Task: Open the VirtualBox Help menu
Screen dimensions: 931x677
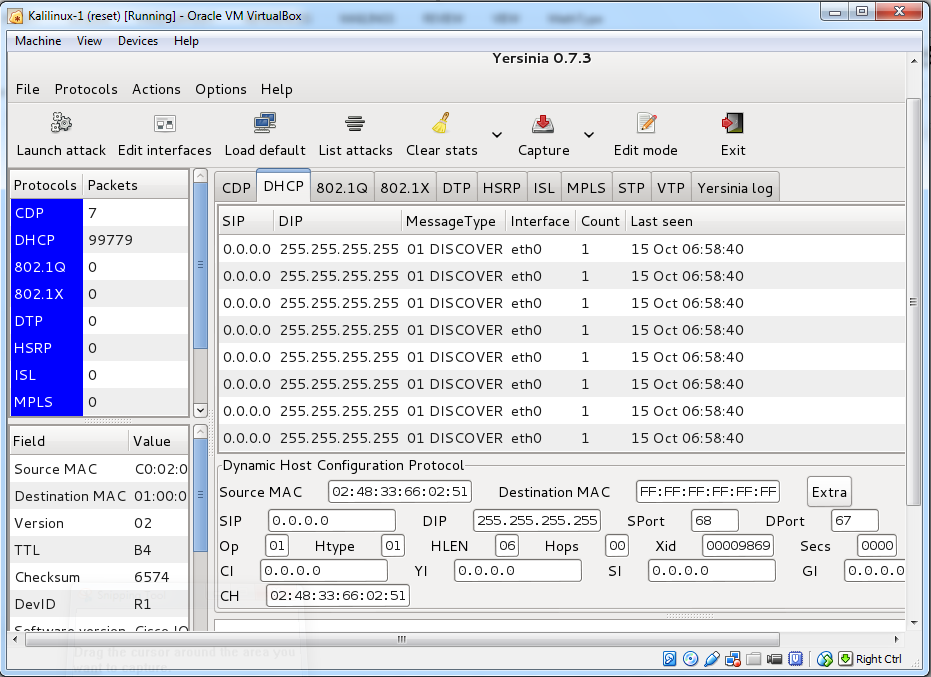Action: point(186,41)
